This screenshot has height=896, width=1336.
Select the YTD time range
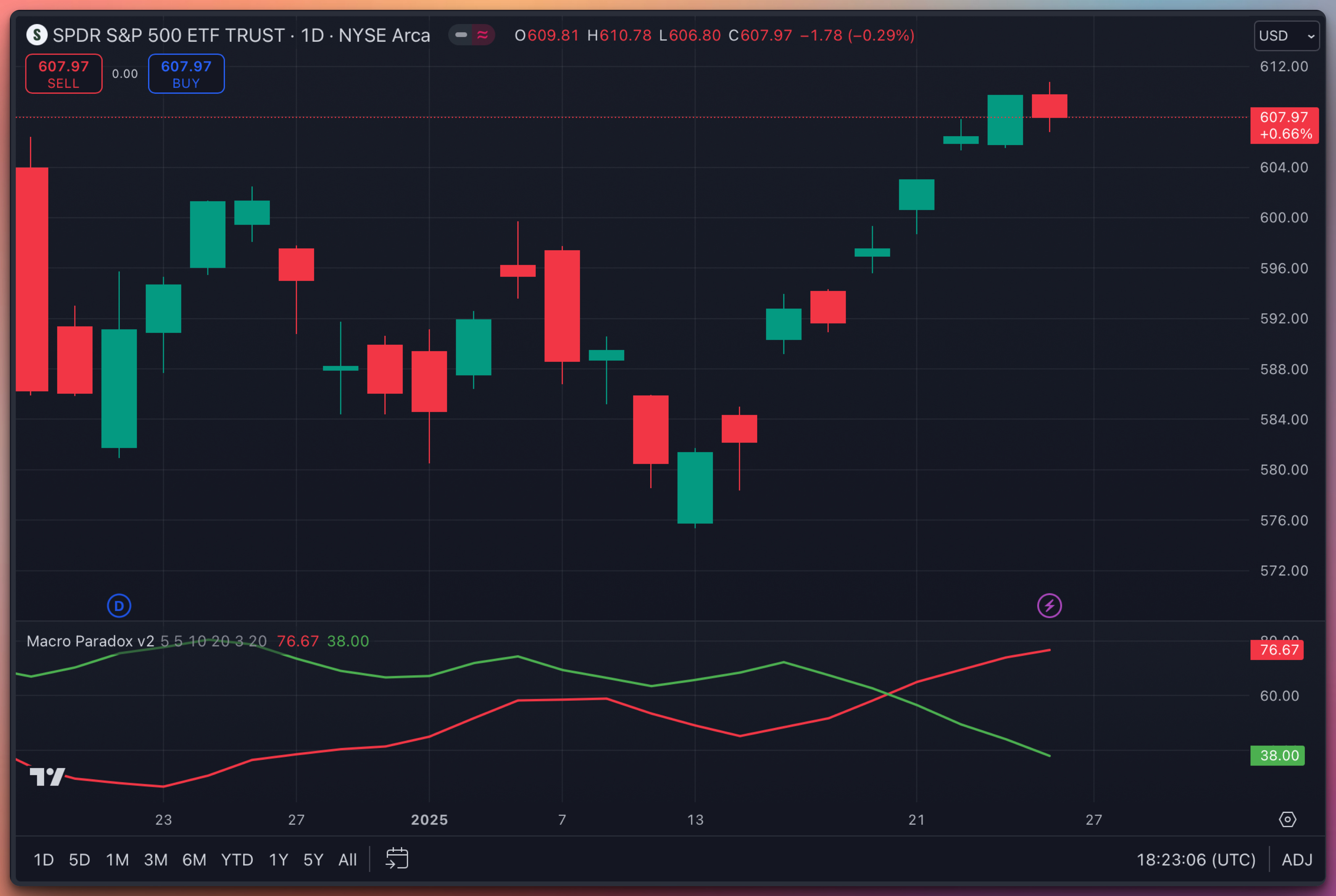point(237,859)
